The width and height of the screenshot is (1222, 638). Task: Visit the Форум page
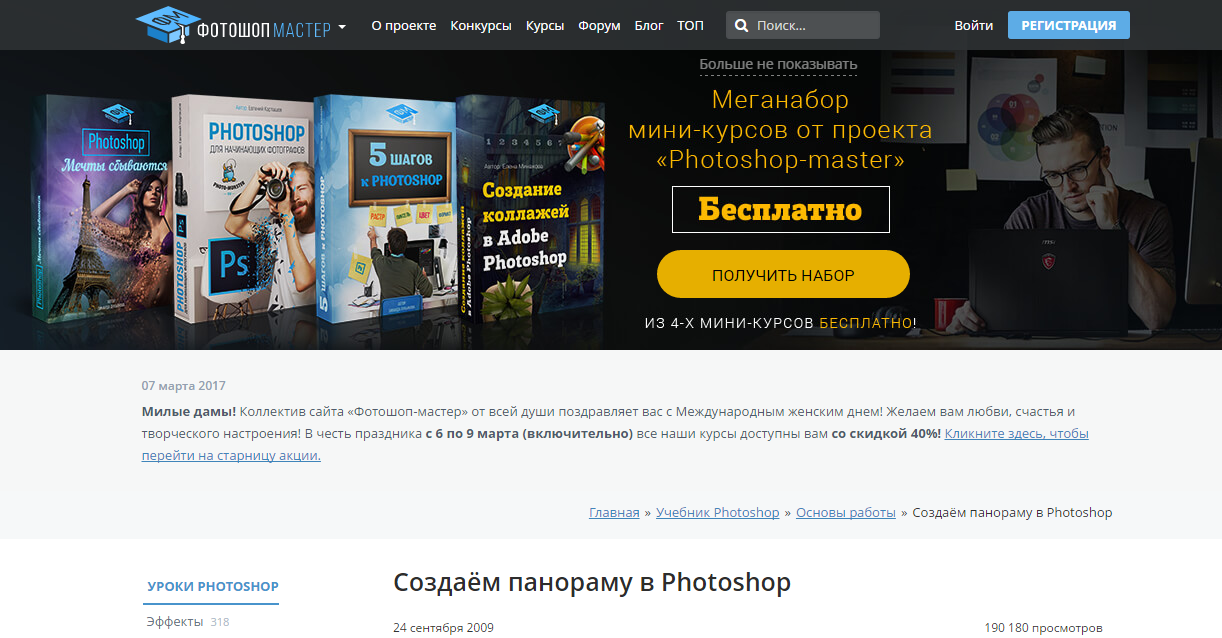tap(599, 25)
